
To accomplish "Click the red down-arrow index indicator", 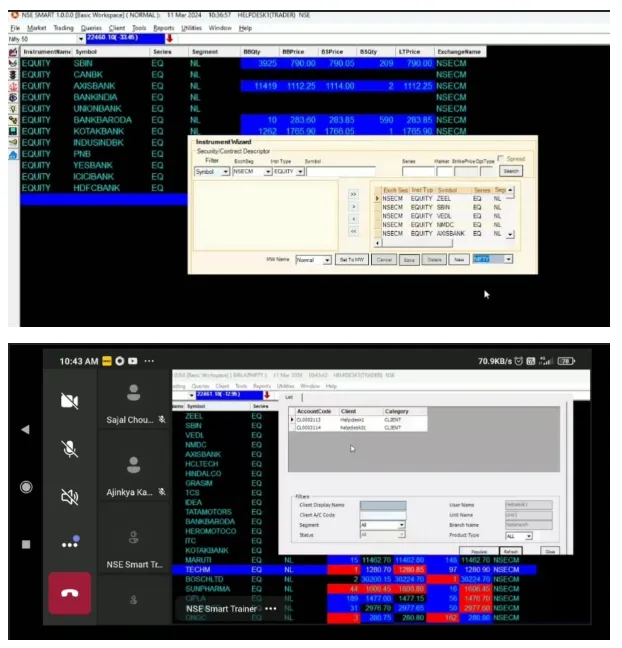I will point(169,38).
